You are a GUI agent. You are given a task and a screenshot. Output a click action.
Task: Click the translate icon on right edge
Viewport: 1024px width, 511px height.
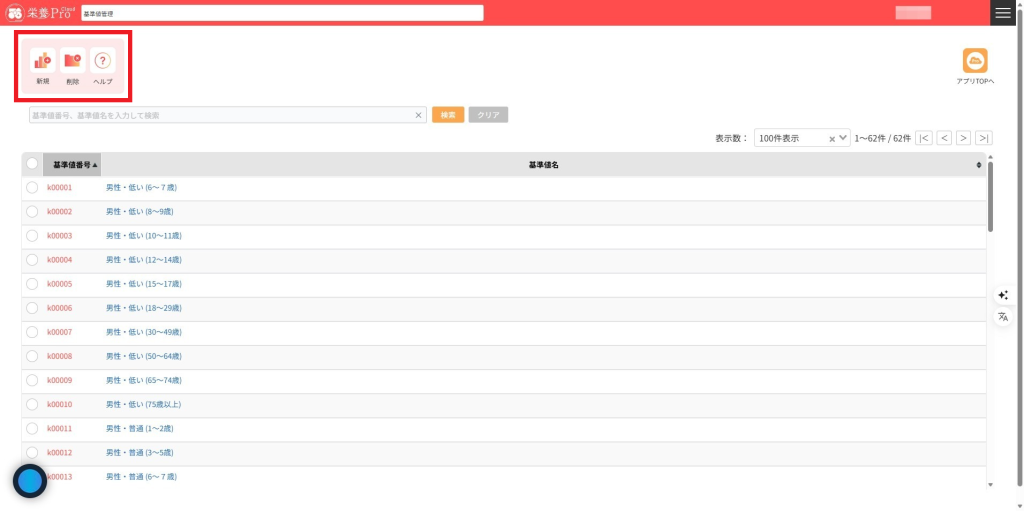coord(1003,317)
